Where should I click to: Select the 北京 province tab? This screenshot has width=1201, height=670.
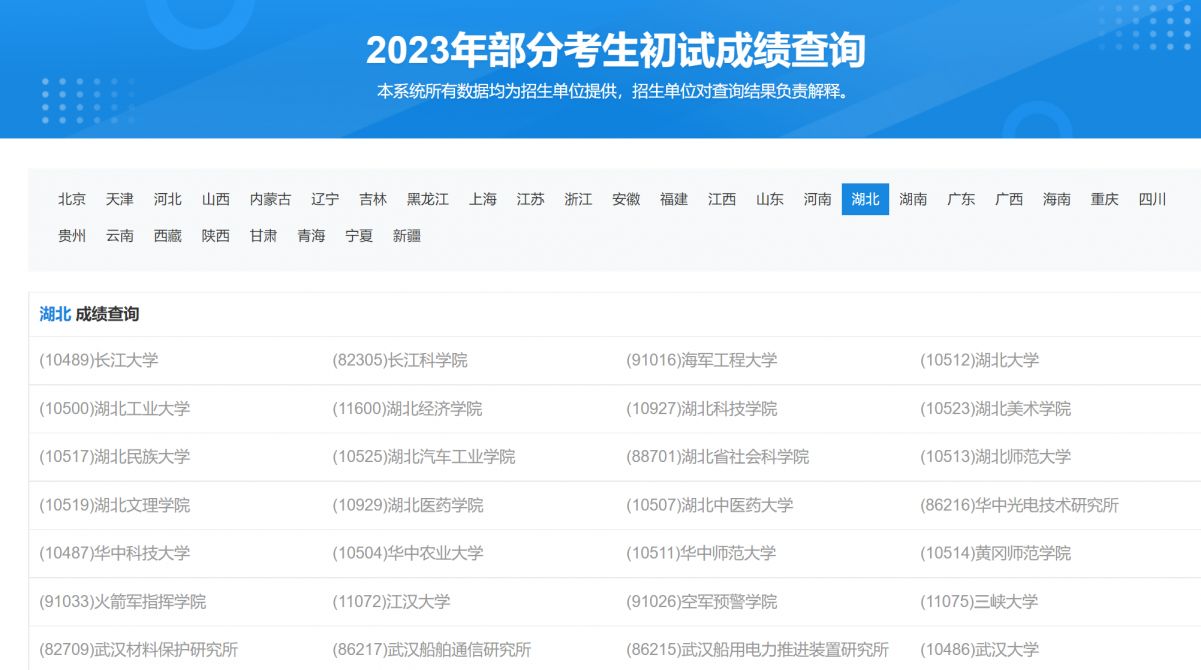[72, 199]
